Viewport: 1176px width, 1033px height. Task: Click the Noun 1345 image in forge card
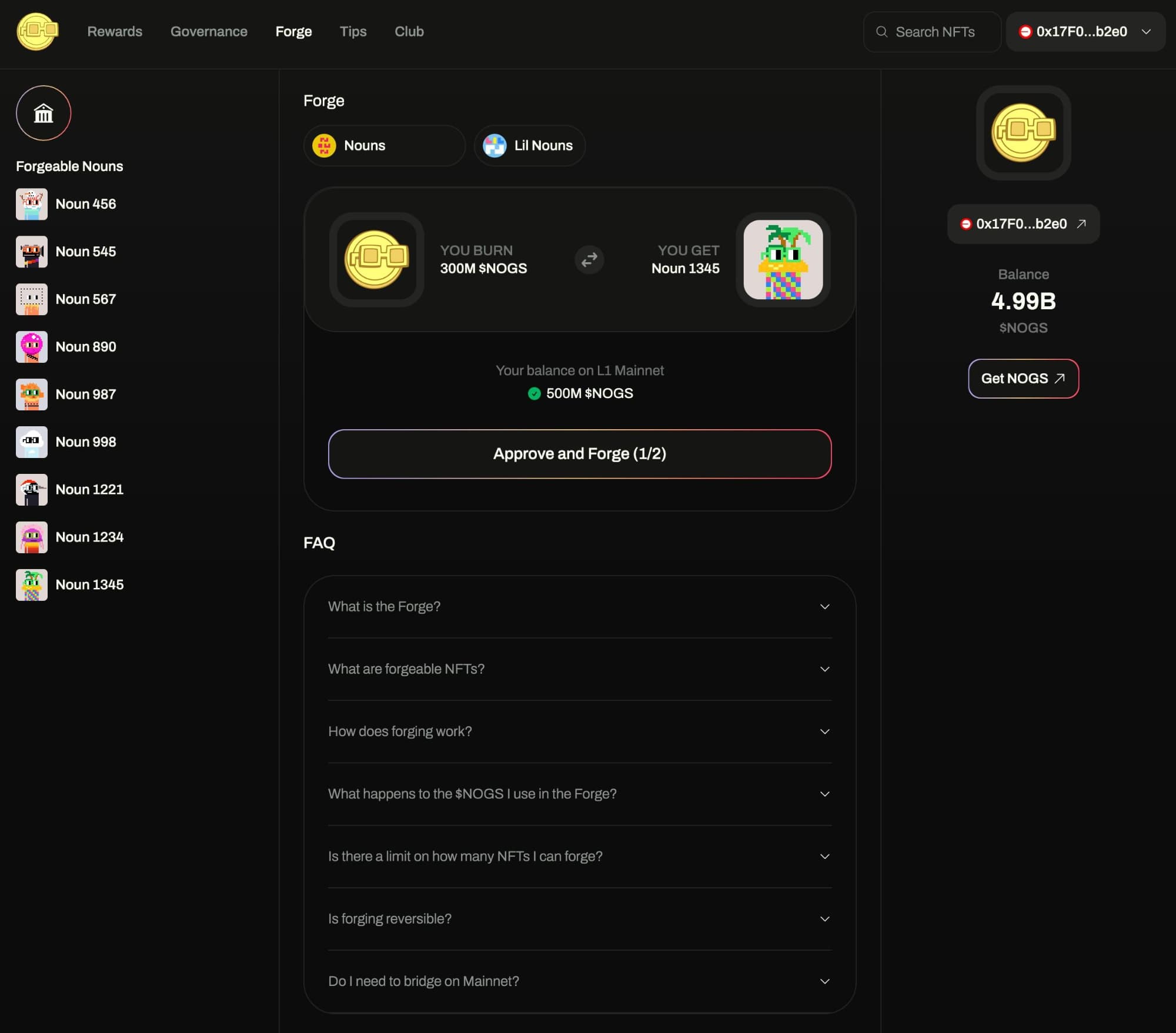pyautogui.click(x=783, y=260)
